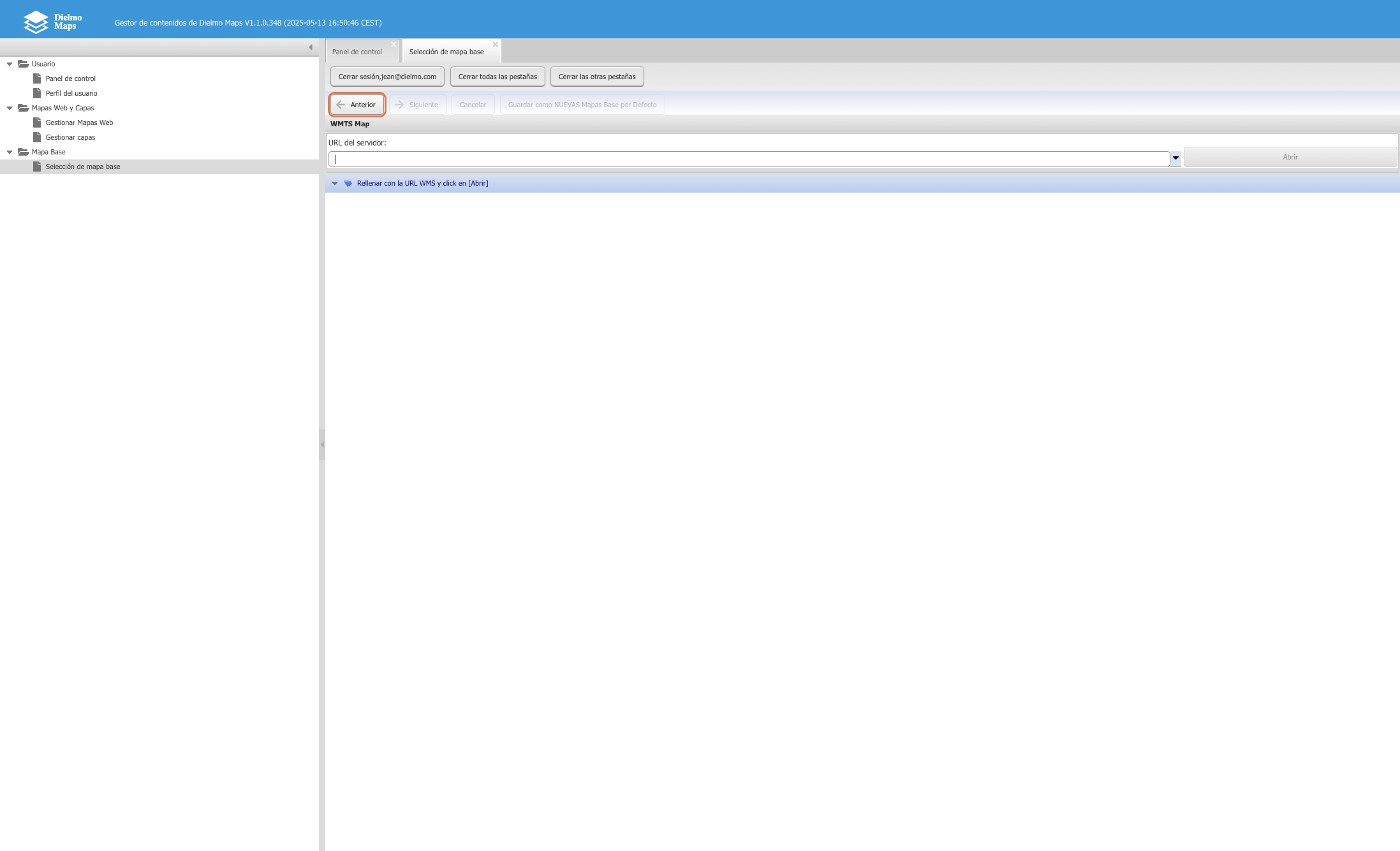Click the Gestionar capas document icon
The image size is (1400, 851).
[37, 137]
